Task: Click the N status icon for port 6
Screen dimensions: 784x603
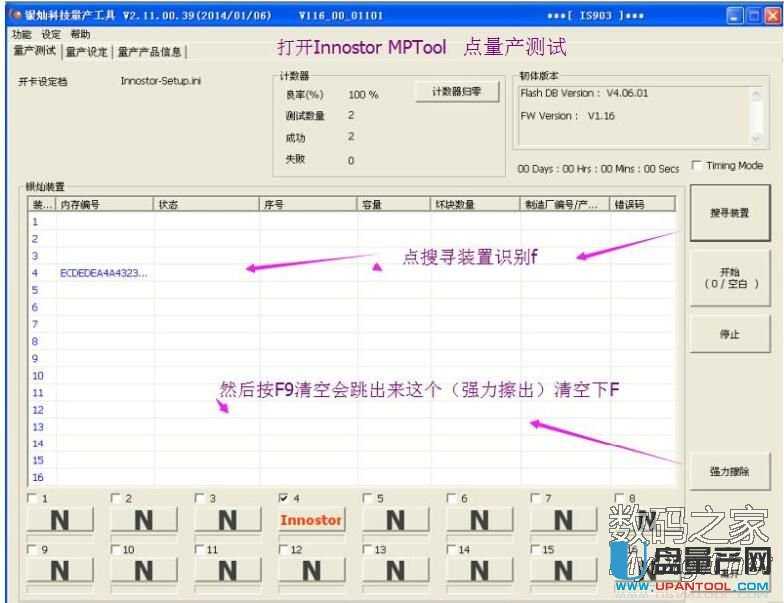Action: 480,520
